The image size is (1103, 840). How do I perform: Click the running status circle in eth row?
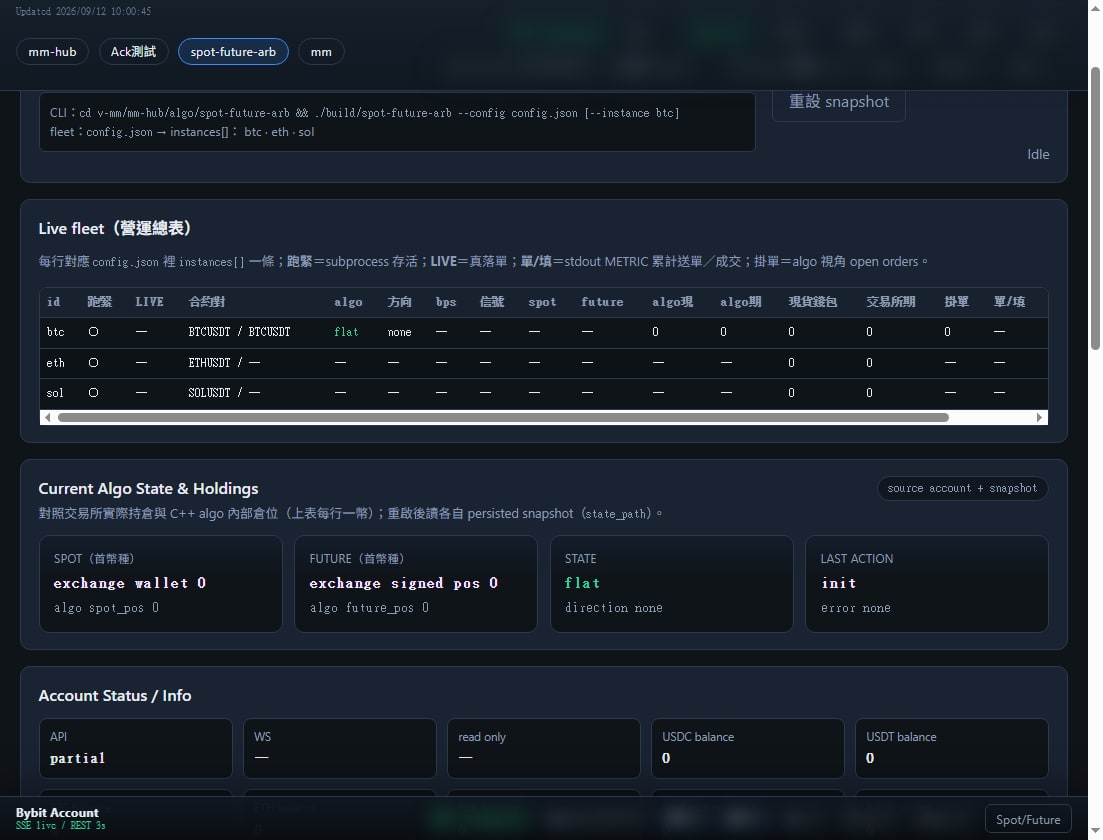point(94,362)
